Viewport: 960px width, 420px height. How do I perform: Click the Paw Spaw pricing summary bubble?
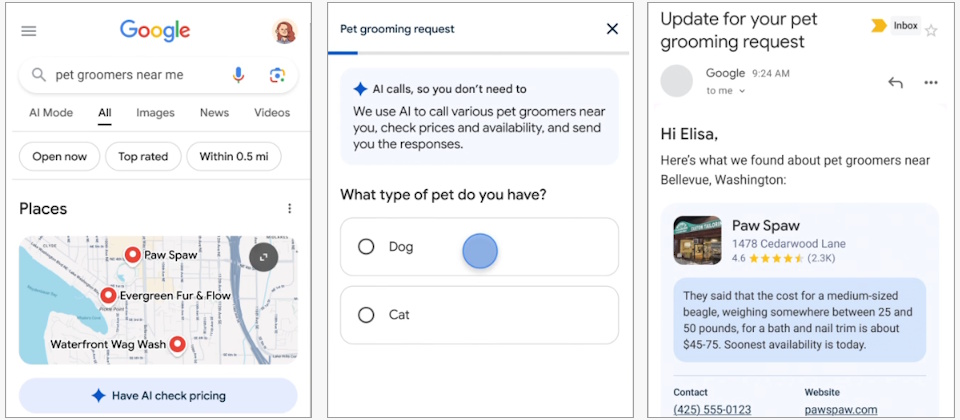point(800,320)
